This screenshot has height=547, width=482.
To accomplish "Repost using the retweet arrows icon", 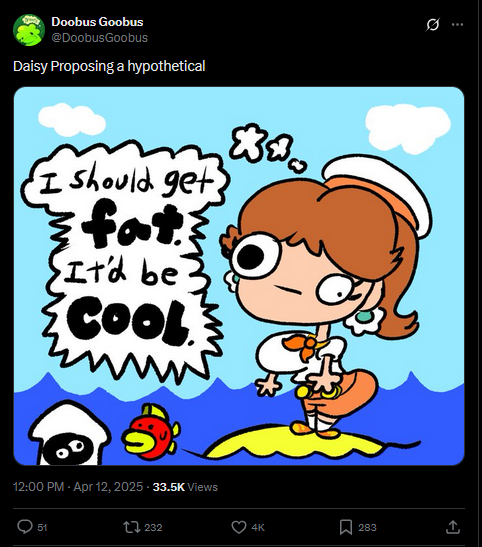I will click(x=131, y=527).
